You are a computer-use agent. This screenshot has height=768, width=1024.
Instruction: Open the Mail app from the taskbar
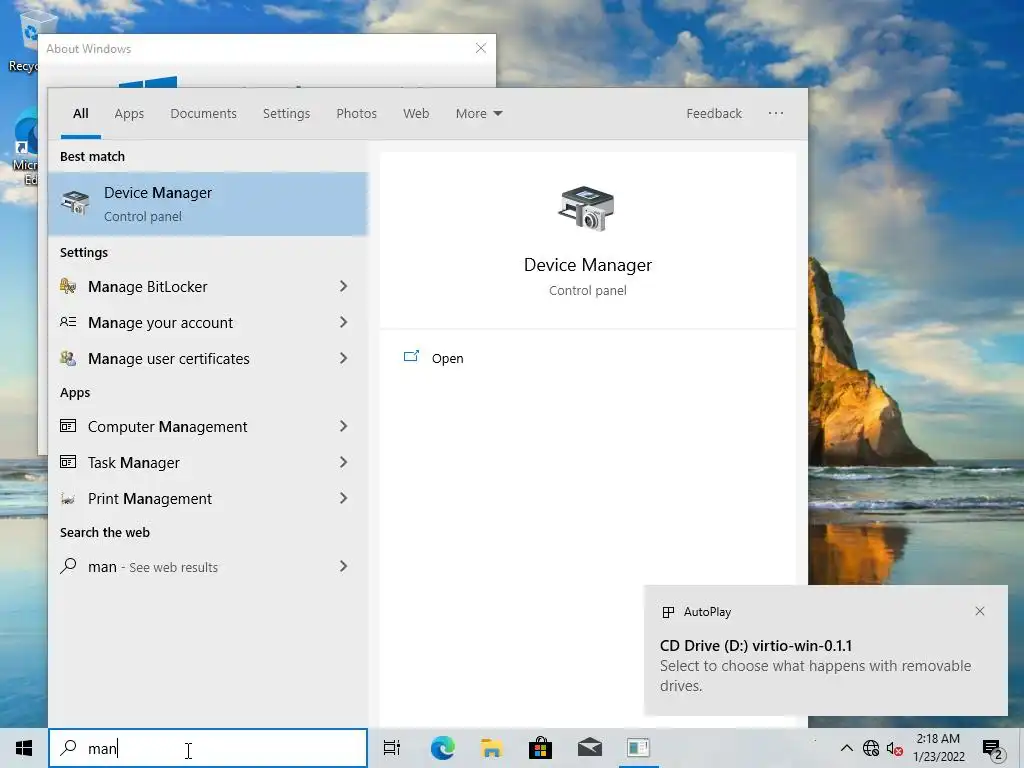590,748
